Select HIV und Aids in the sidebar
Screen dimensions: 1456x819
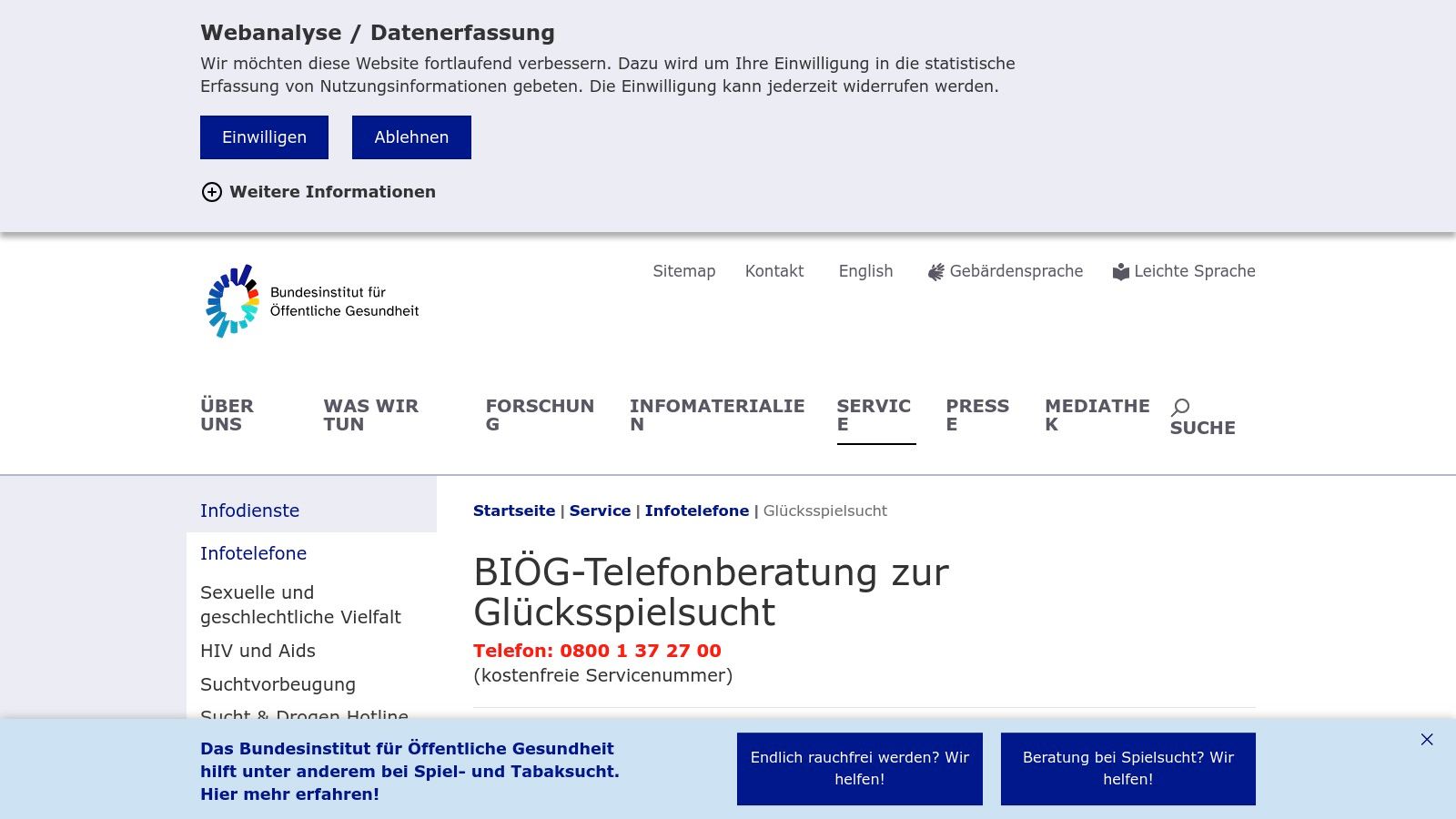tap(258, 651)
